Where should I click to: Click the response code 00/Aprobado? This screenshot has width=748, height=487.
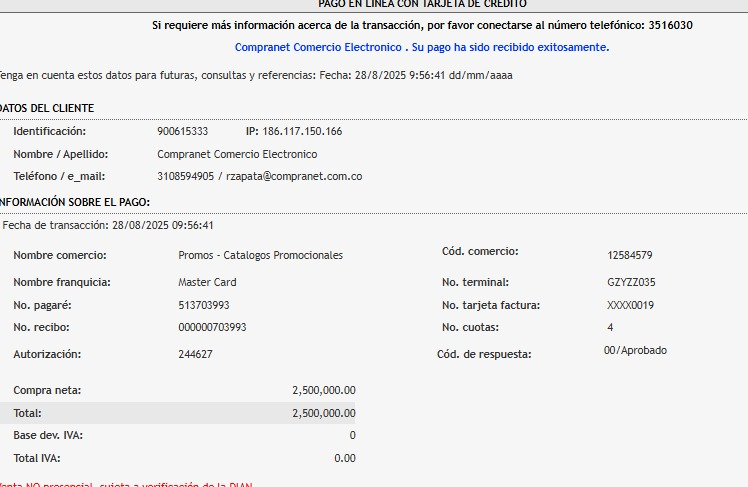point(635,351)
